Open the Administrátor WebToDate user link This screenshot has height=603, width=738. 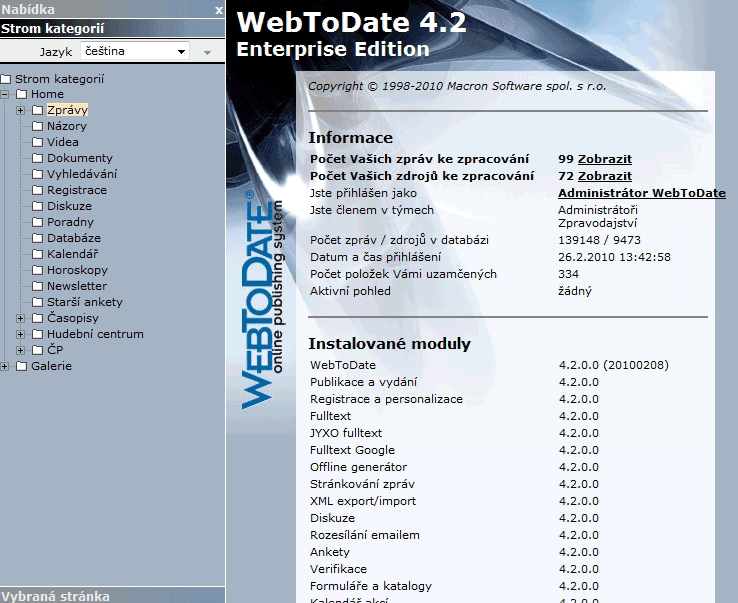coord(641,193)
